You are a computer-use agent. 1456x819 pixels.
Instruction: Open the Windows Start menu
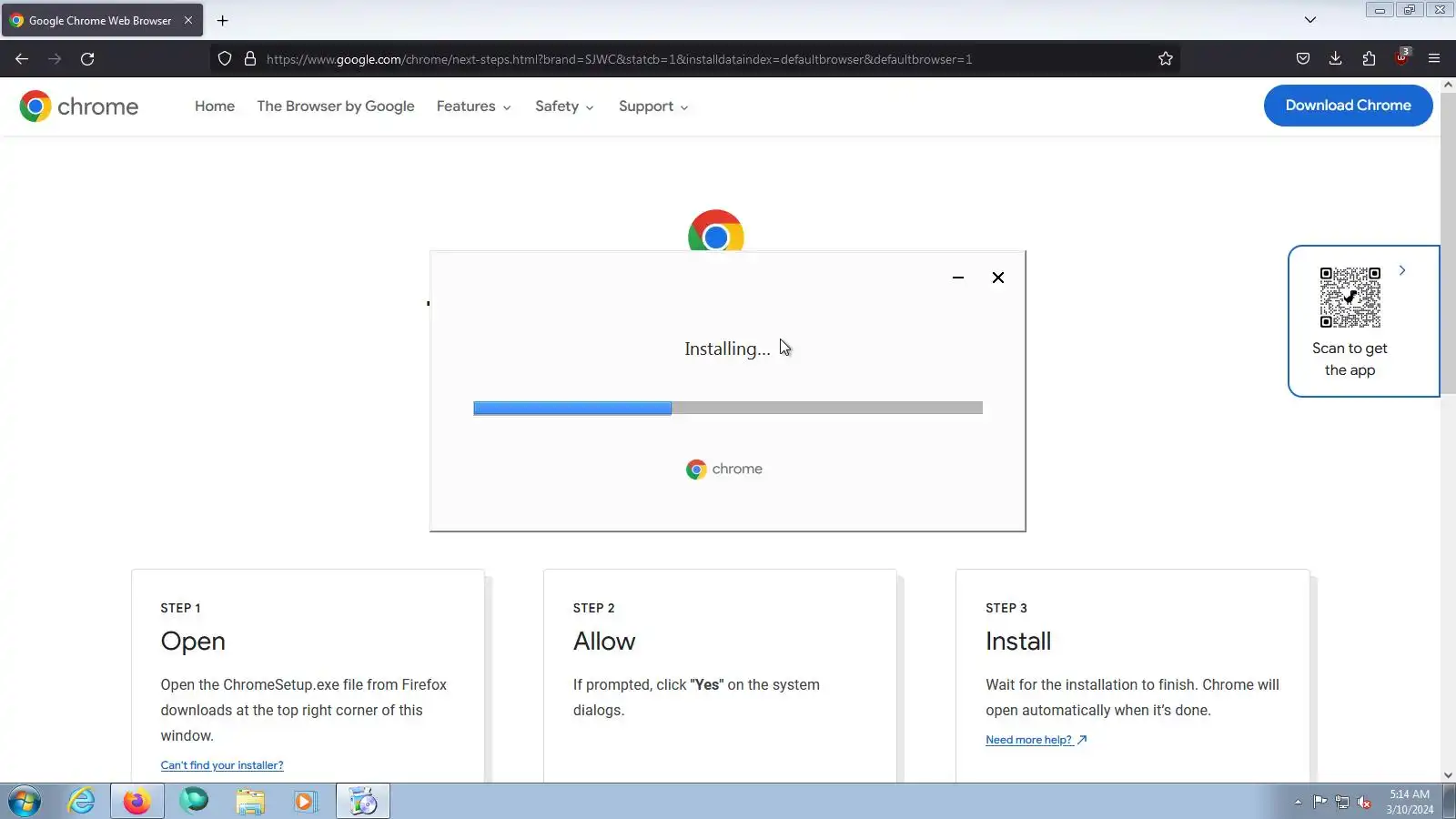(25, 802)
